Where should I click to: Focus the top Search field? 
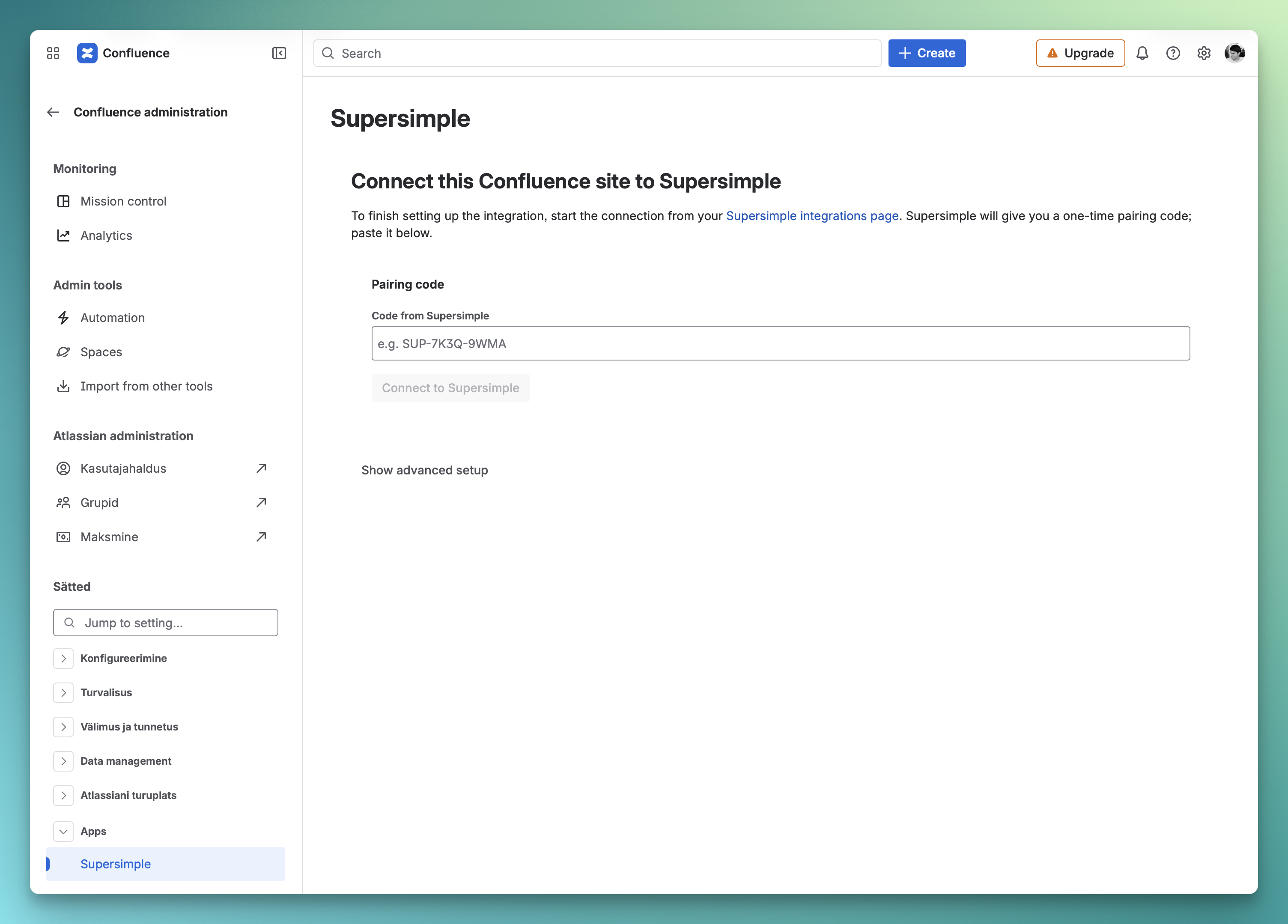597,53
